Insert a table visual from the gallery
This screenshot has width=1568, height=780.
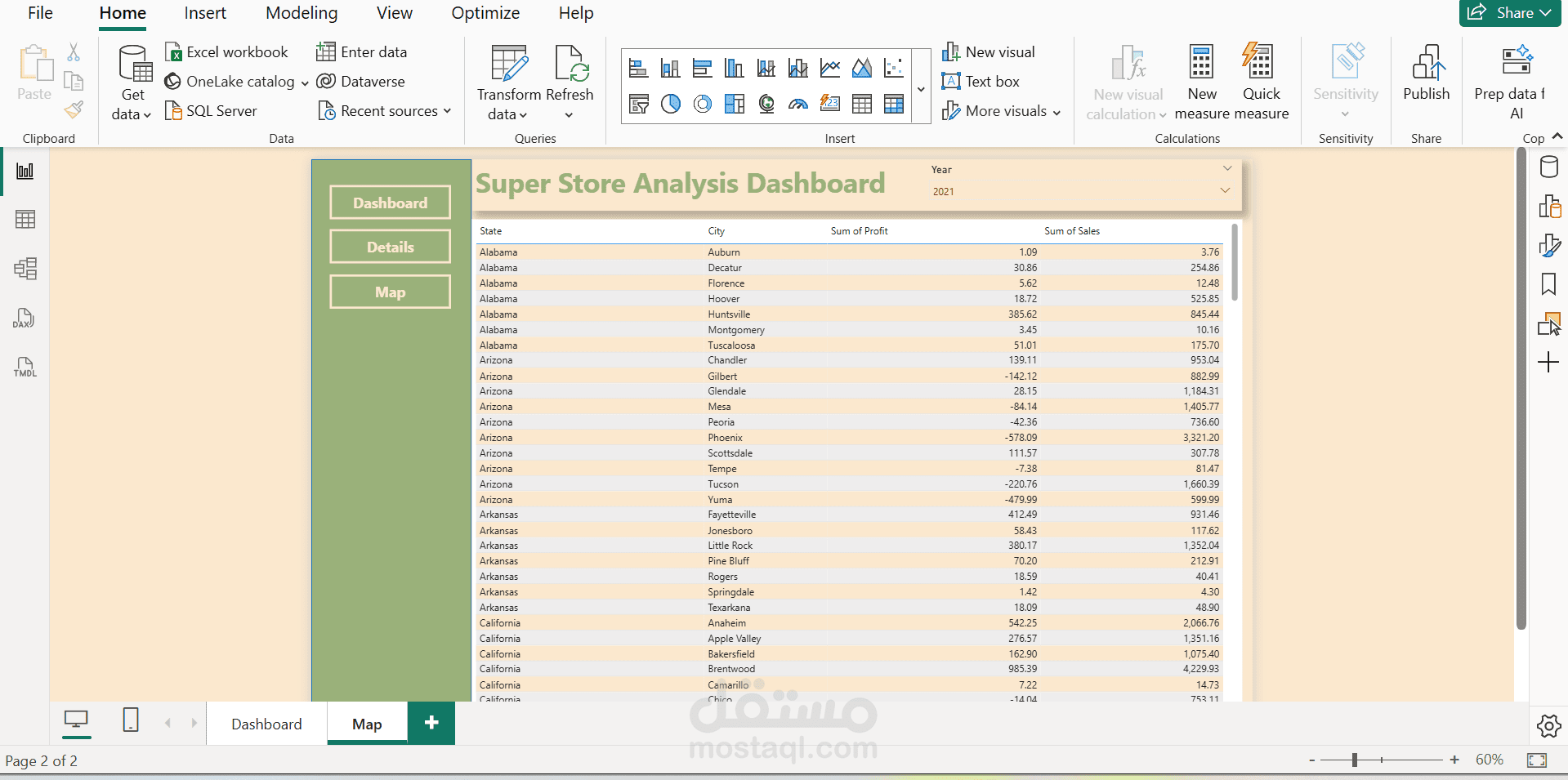(862, 104)
